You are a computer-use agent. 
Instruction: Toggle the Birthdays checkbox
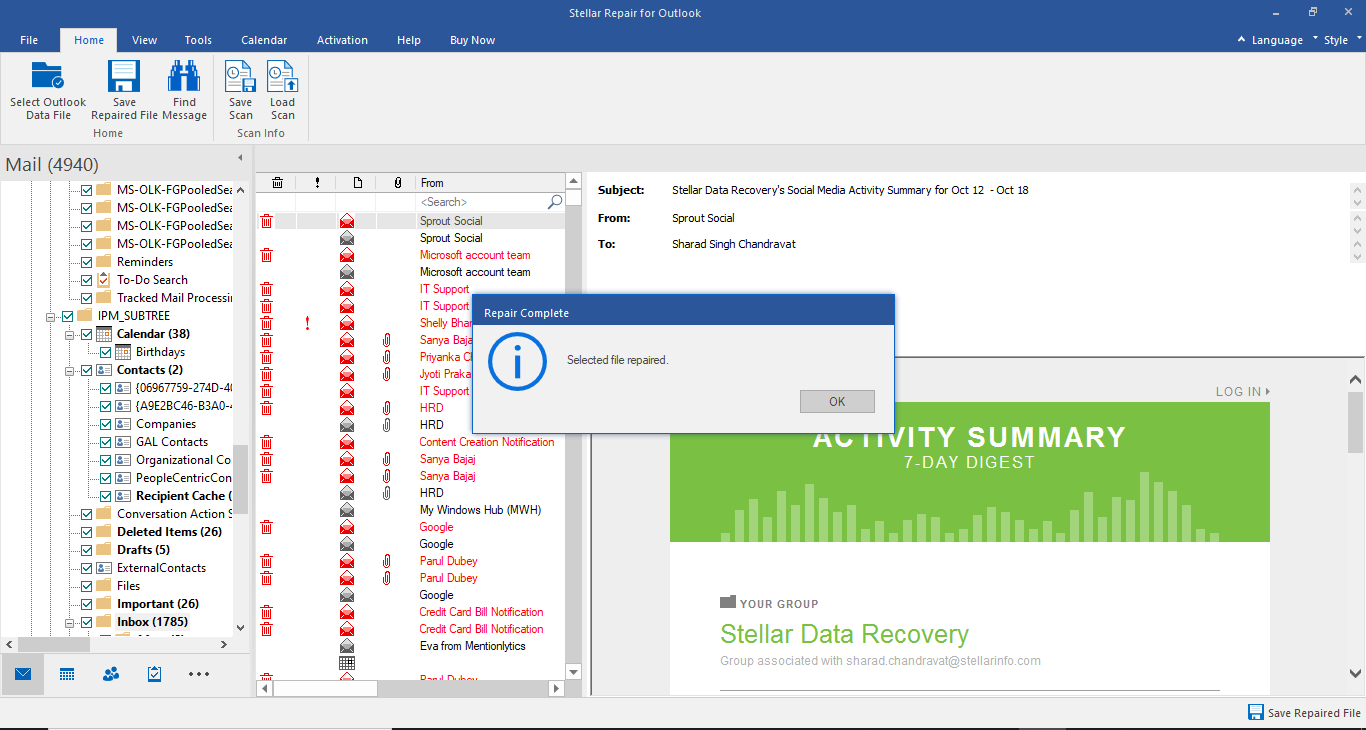click(105, 352)
